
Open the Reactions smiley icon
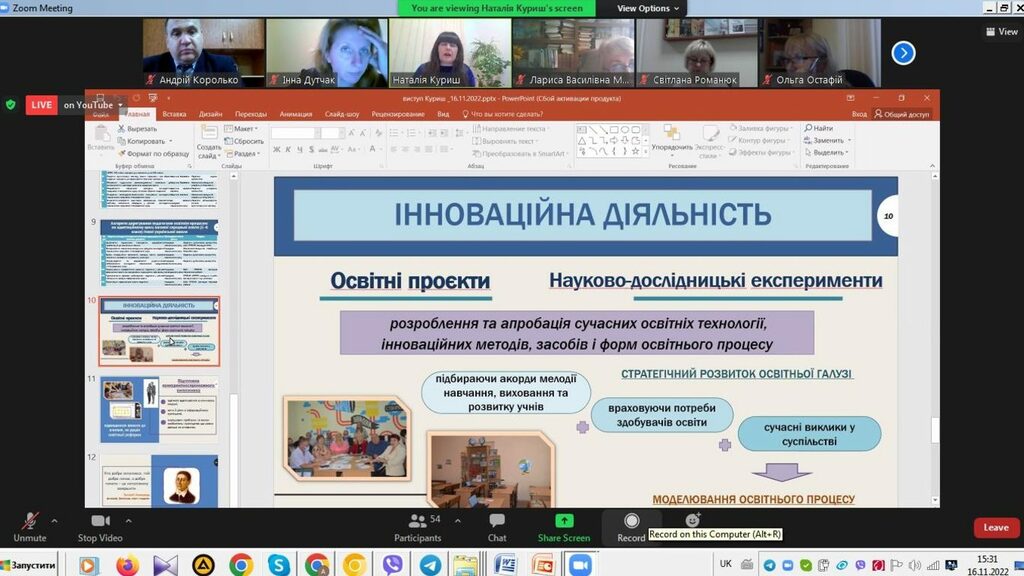(692, 521)
